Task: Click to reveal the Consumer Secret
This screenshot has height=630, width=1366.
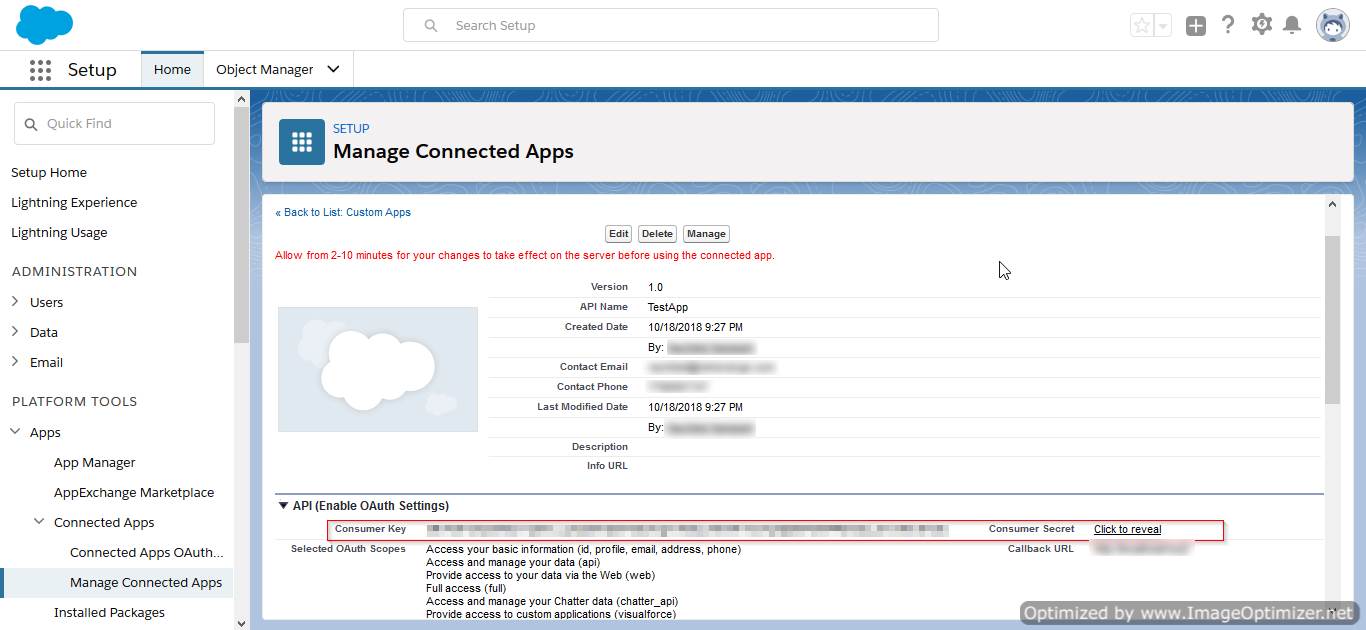Action: coord(1127,529)
